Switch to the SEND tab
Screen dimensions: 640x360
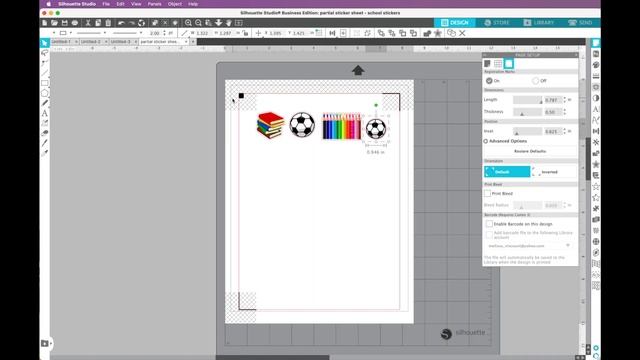pos(580,23)
